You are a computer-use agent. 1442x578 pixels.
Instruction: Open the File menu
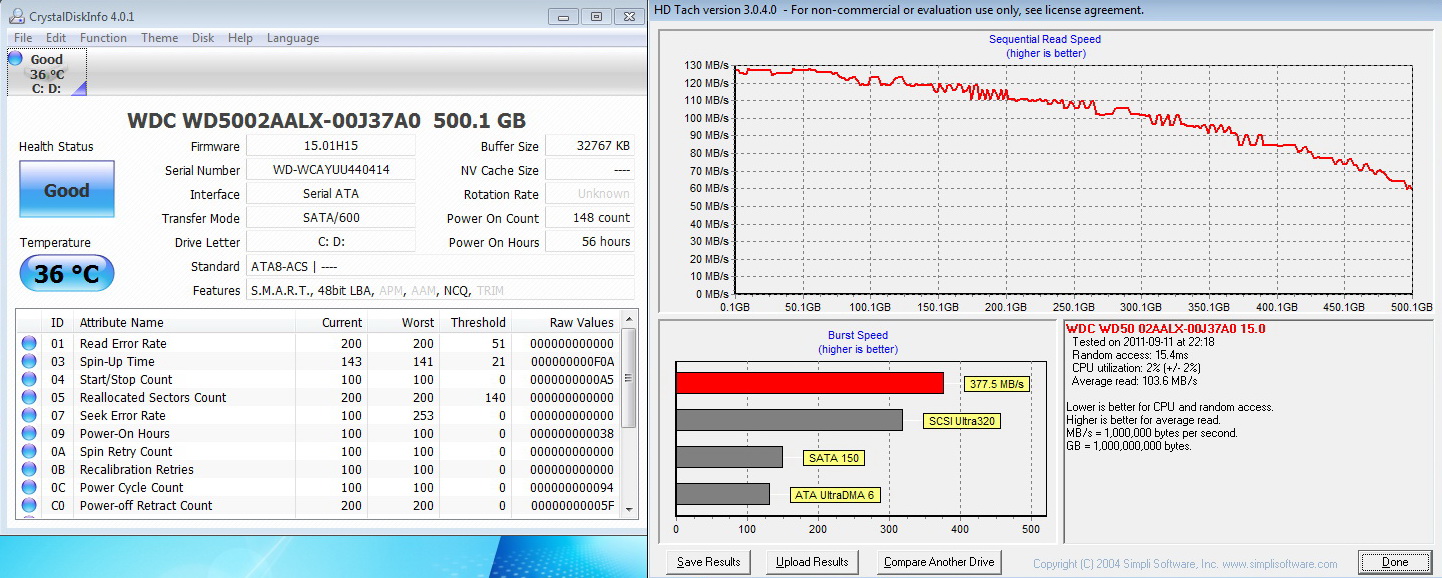[x=23, y=38]
